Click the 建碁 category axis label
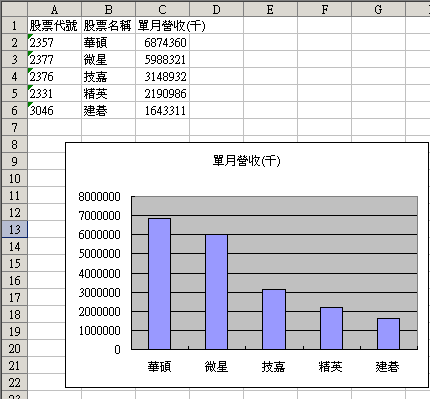This screenshot has width=430, height=399. pos(387,367)
